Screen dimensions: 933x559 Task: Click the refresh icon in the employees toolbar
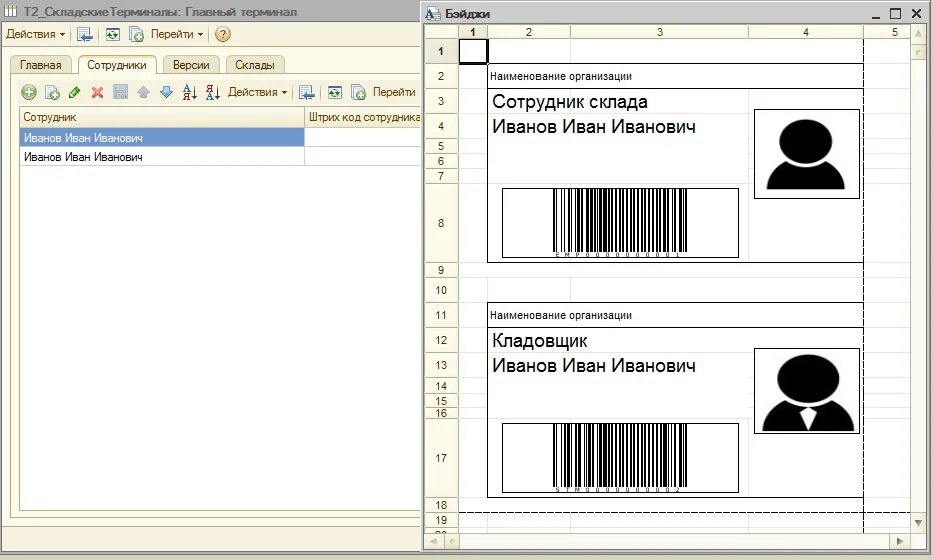pos(335,92)
